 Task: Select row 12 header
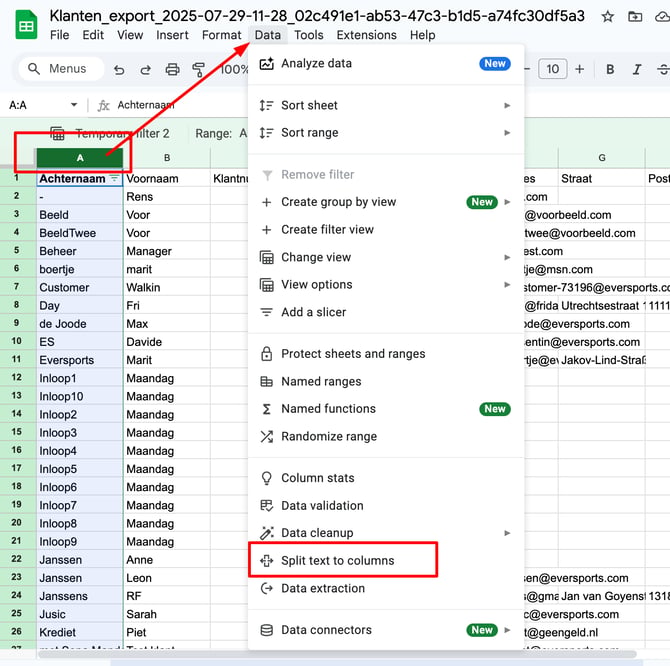17,378
